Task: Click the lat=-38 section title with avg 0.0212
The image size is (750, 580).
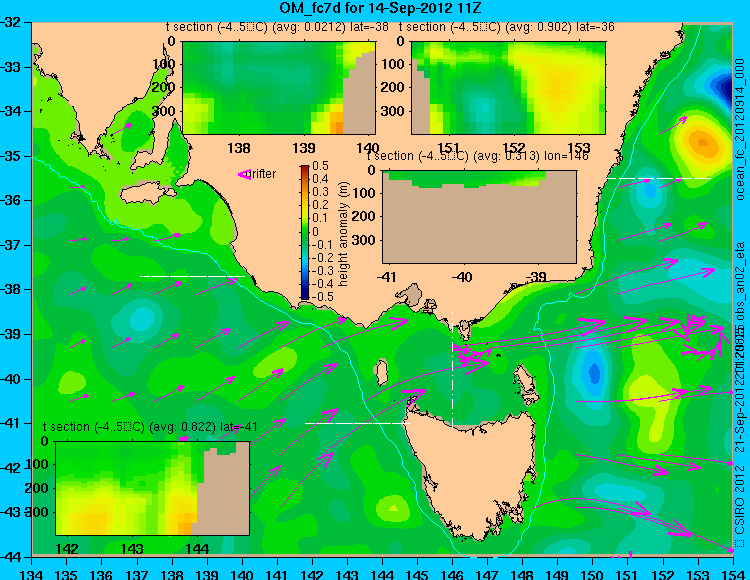Action: [277, 27]
